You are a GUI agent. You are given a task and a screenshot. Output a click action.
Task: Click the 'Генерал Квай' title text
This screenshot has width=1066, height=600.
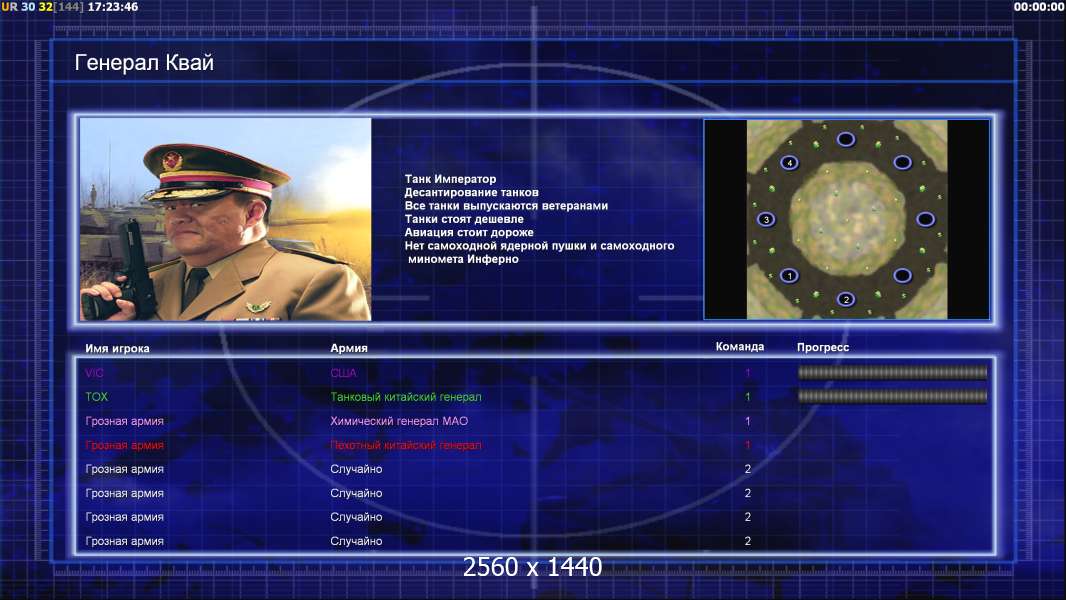144,63
